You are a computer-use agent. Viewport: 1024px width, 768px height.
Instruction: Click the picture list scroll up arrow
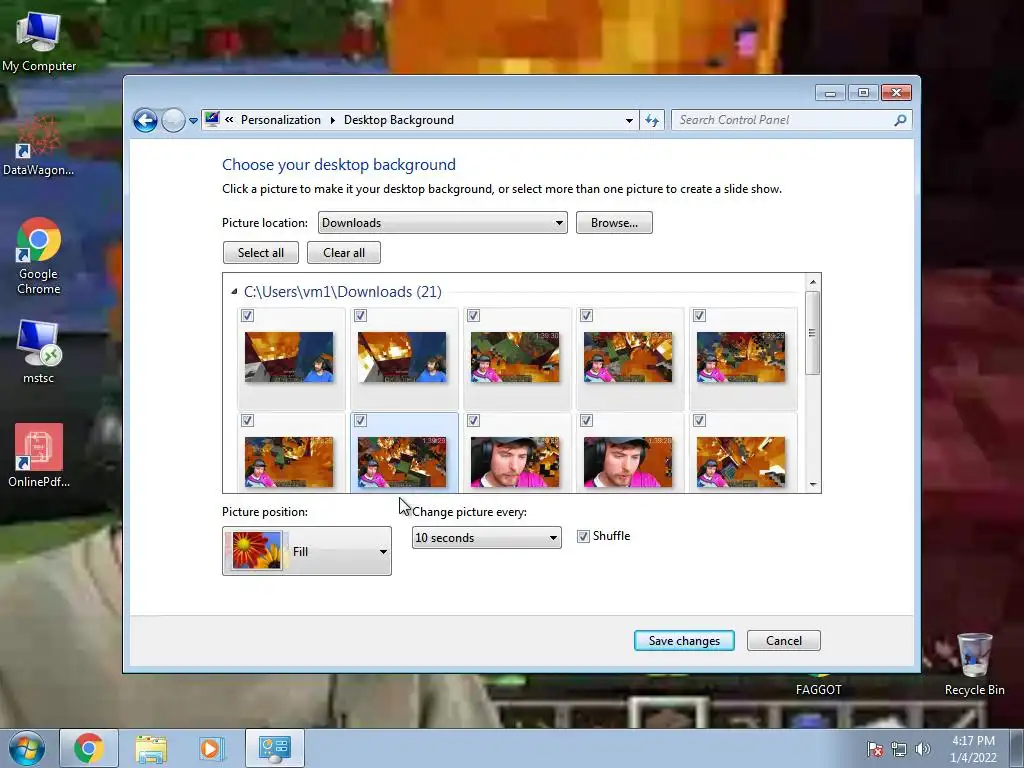(812, 282)
